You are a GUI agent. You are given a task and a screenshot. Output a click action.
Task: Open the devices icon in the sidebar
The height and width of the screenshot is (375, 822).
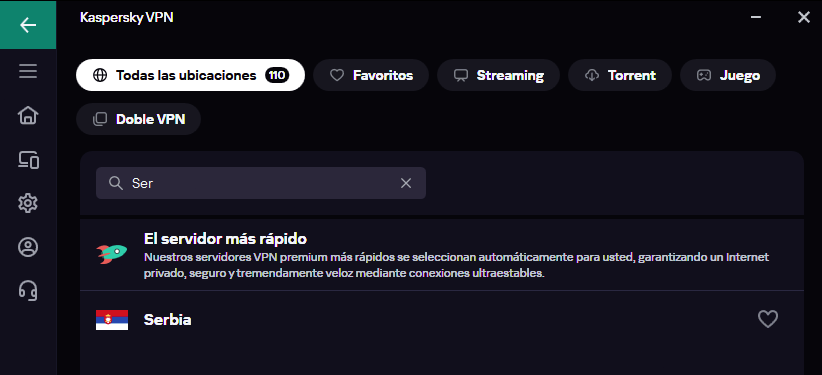pyautogui.click(x=28, y=159)
